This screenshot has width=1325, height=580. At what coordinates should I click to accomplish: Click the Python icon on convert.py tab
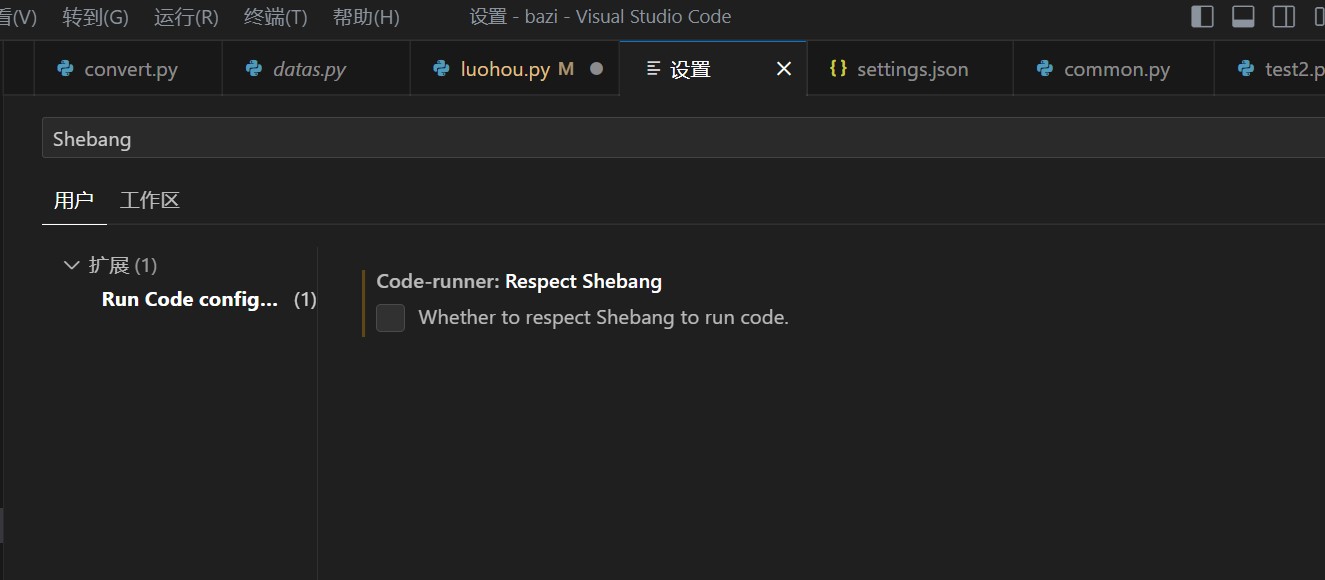66,69
